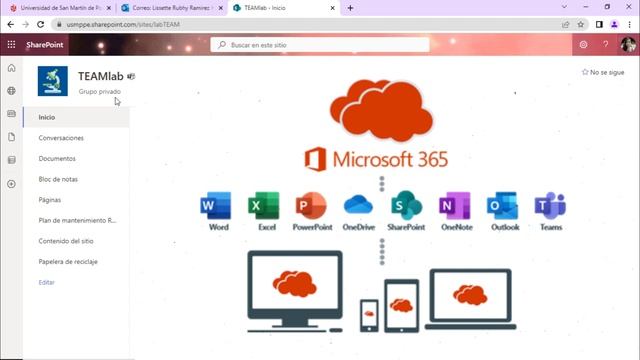Image resolution: width=640 pixels, height=360 pixels.
Task: Open the help question mark icon
Action: [x=606, y=44]
